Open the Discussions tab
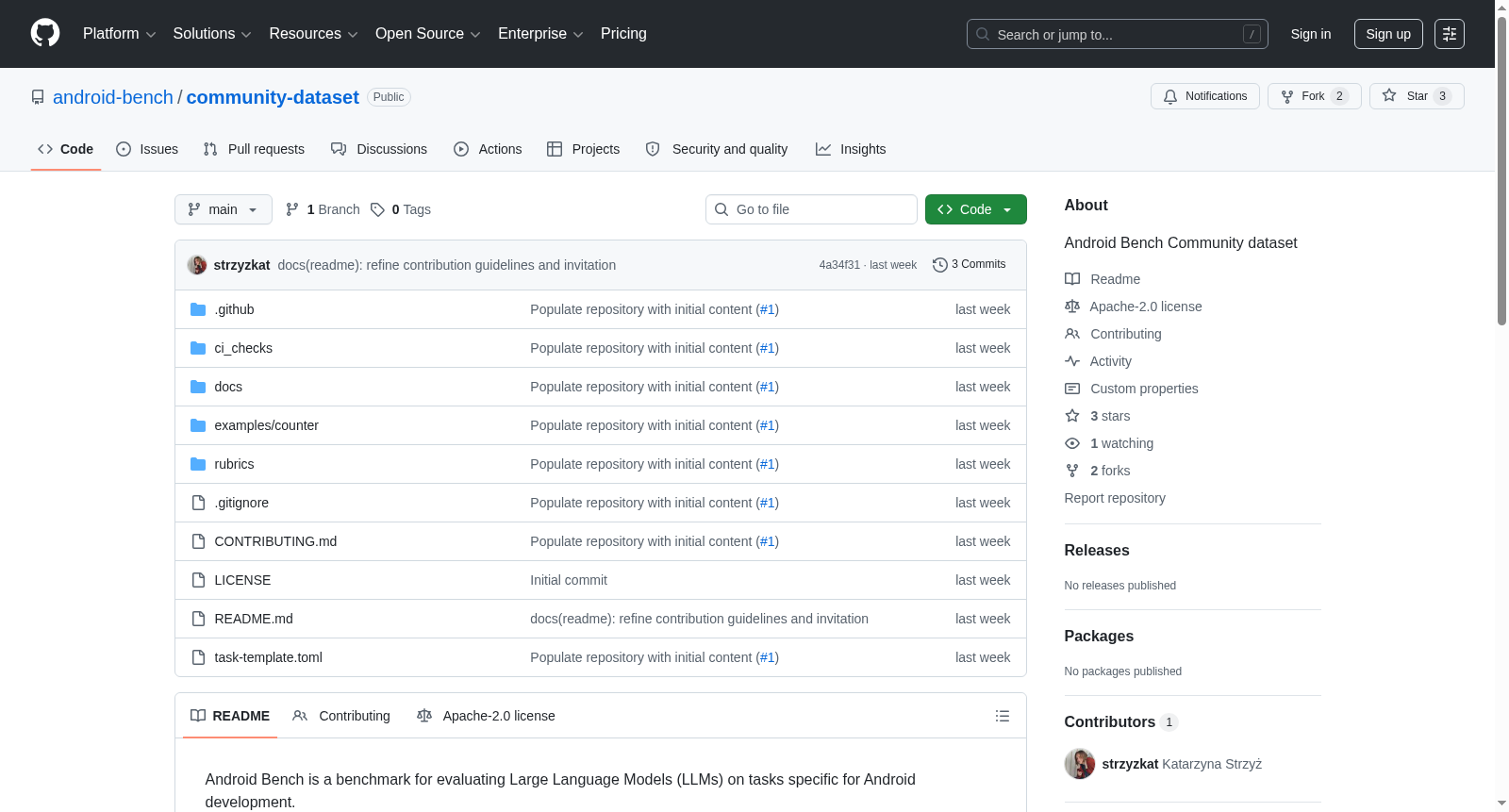Screen dimensions: 1509x812 coord(379,149)
